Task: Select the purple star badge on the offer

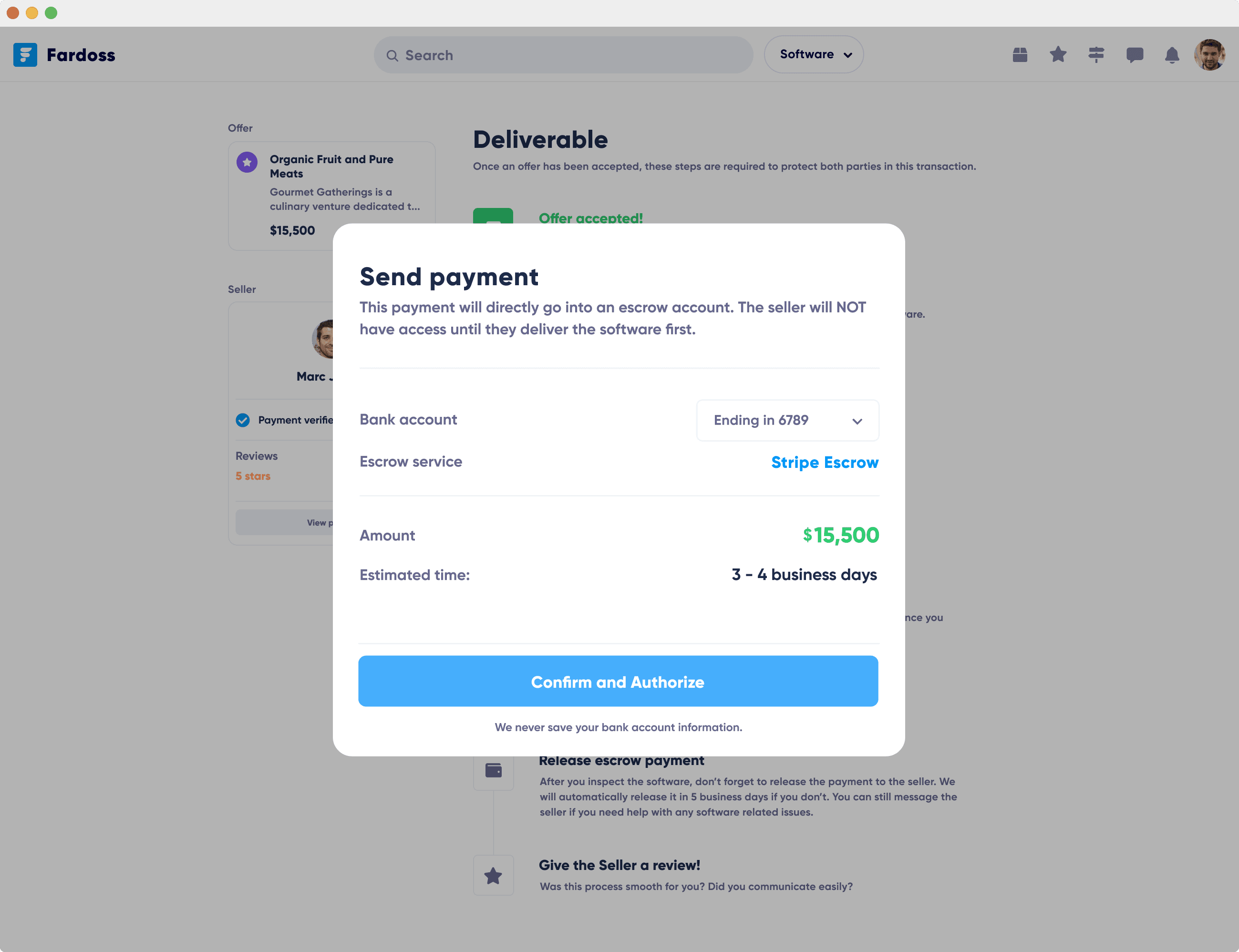Action: pyautogui.click(x=247, y=163)
